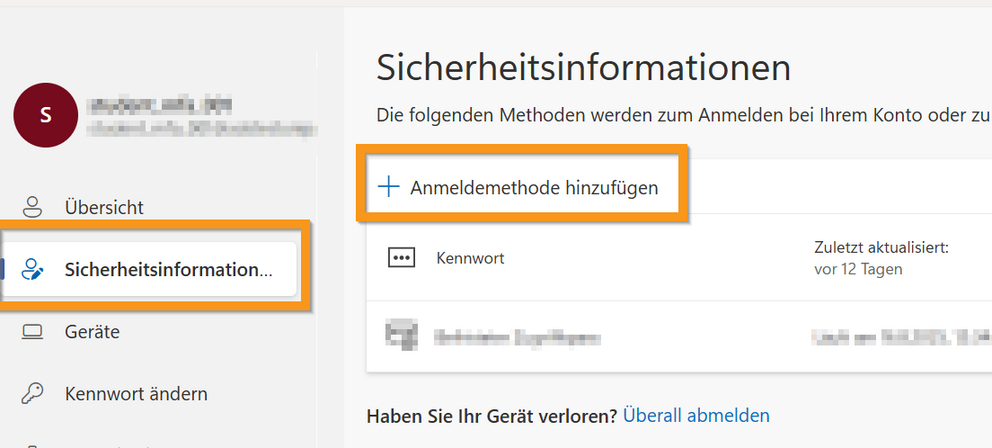Click the plus icon to add sign-in method
This screenshot has height=448, width=992.
pos(387,187)
